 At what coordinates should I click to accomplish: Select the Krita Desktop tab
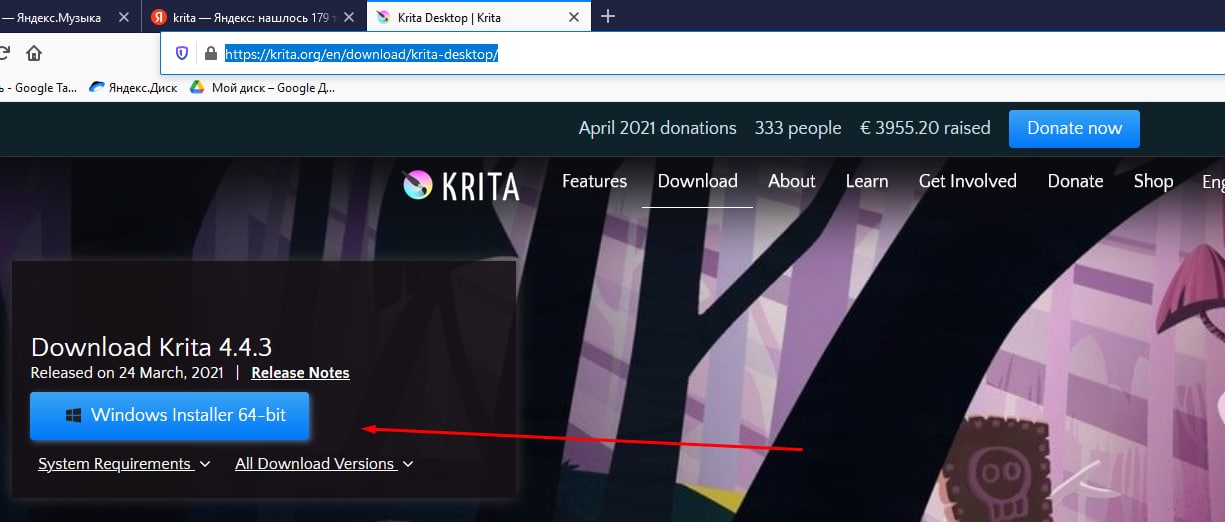click(478, 17)
